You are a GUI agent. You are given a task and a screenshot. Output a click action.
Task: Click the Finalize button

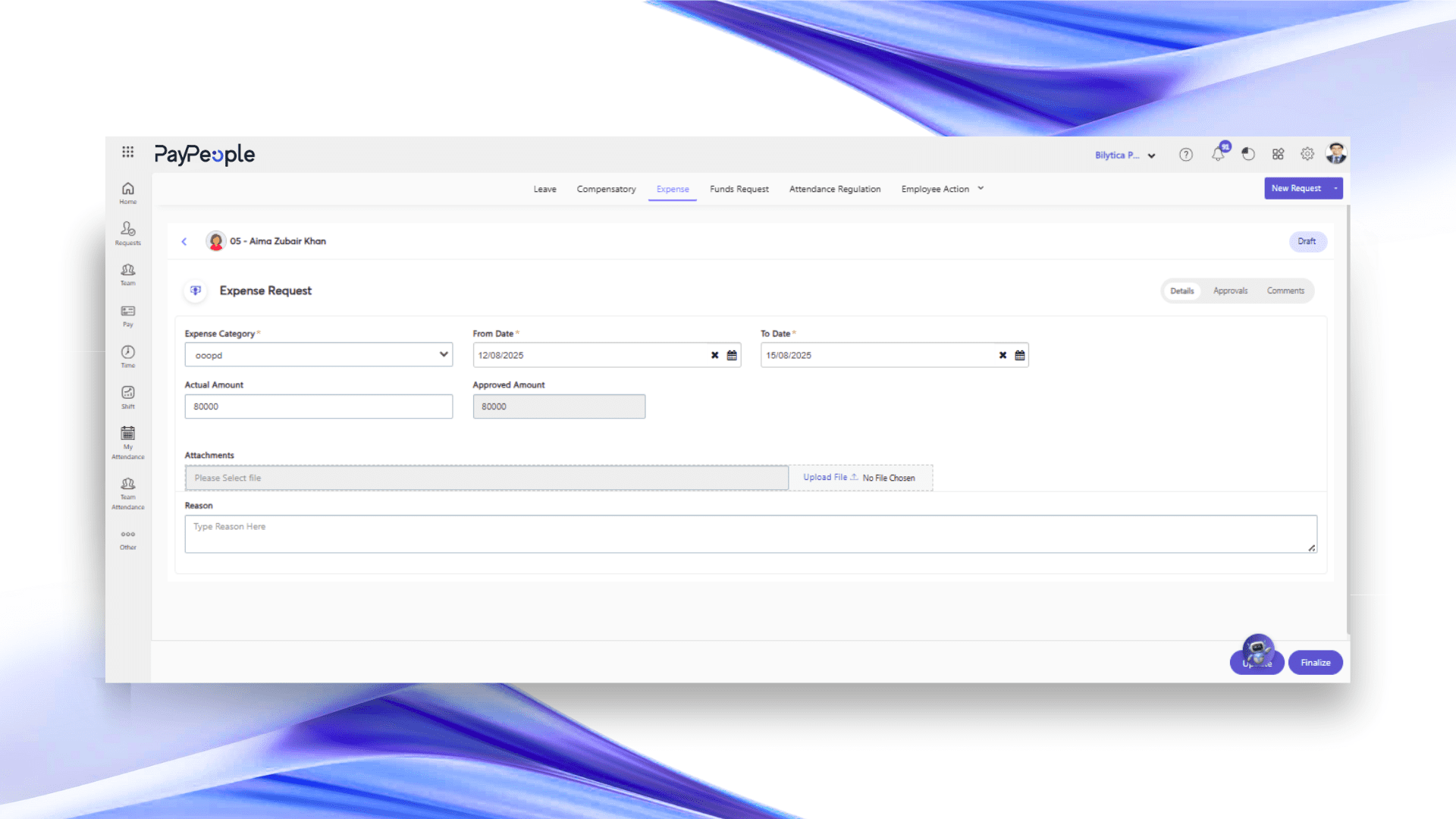[1315, 663]
